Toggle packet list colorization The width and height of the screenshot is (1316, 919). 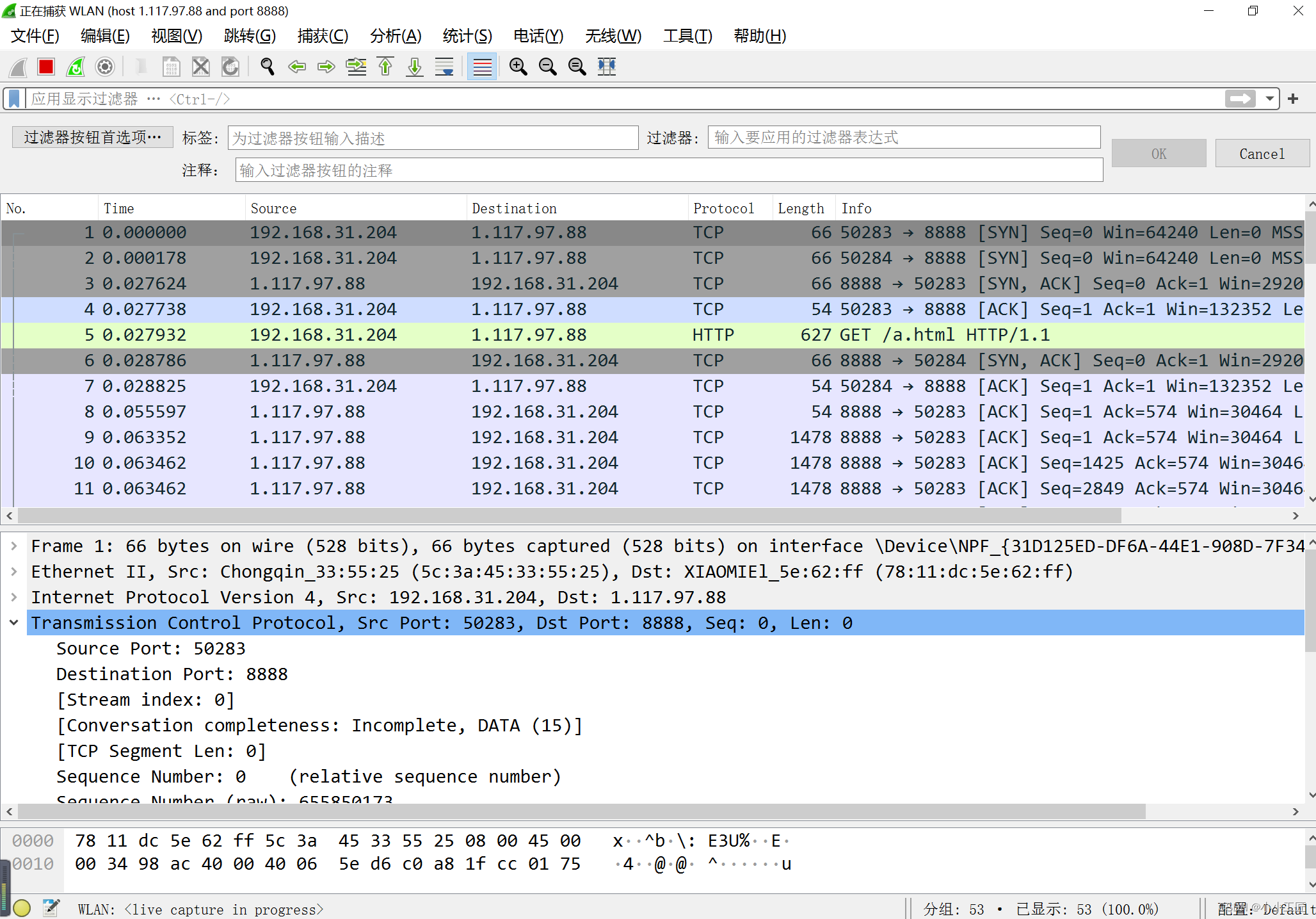click(x=482, y=67)
